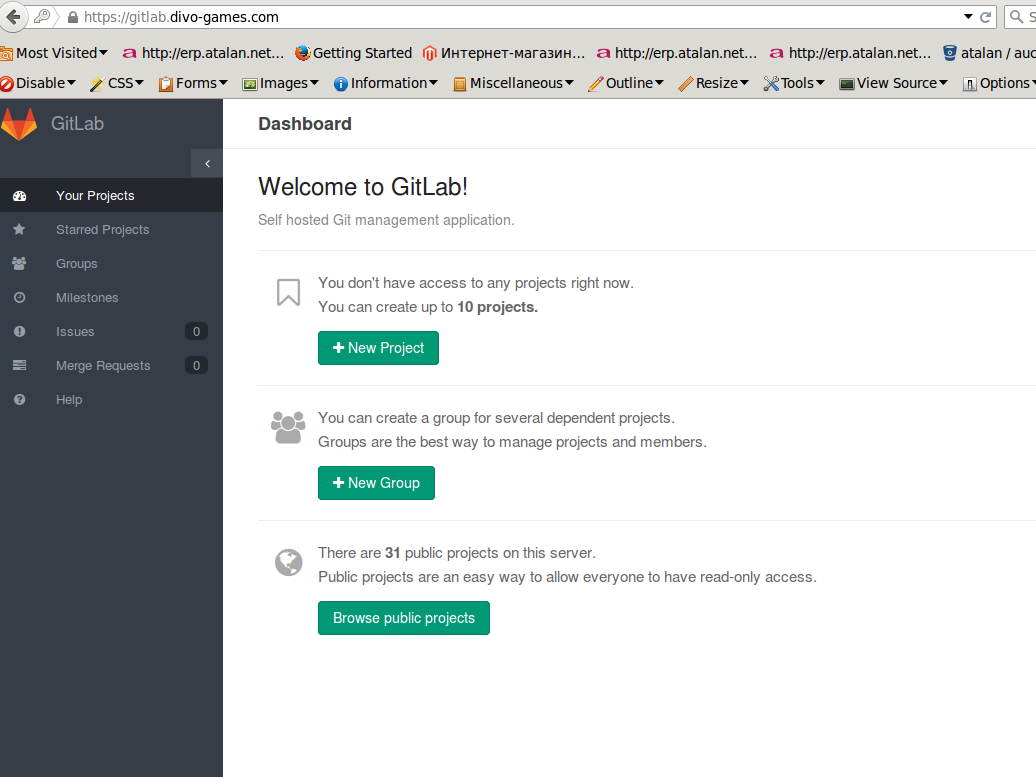1036x777 pixels.
Task: Click the key icon in address bar
Action: pos(42,17)
